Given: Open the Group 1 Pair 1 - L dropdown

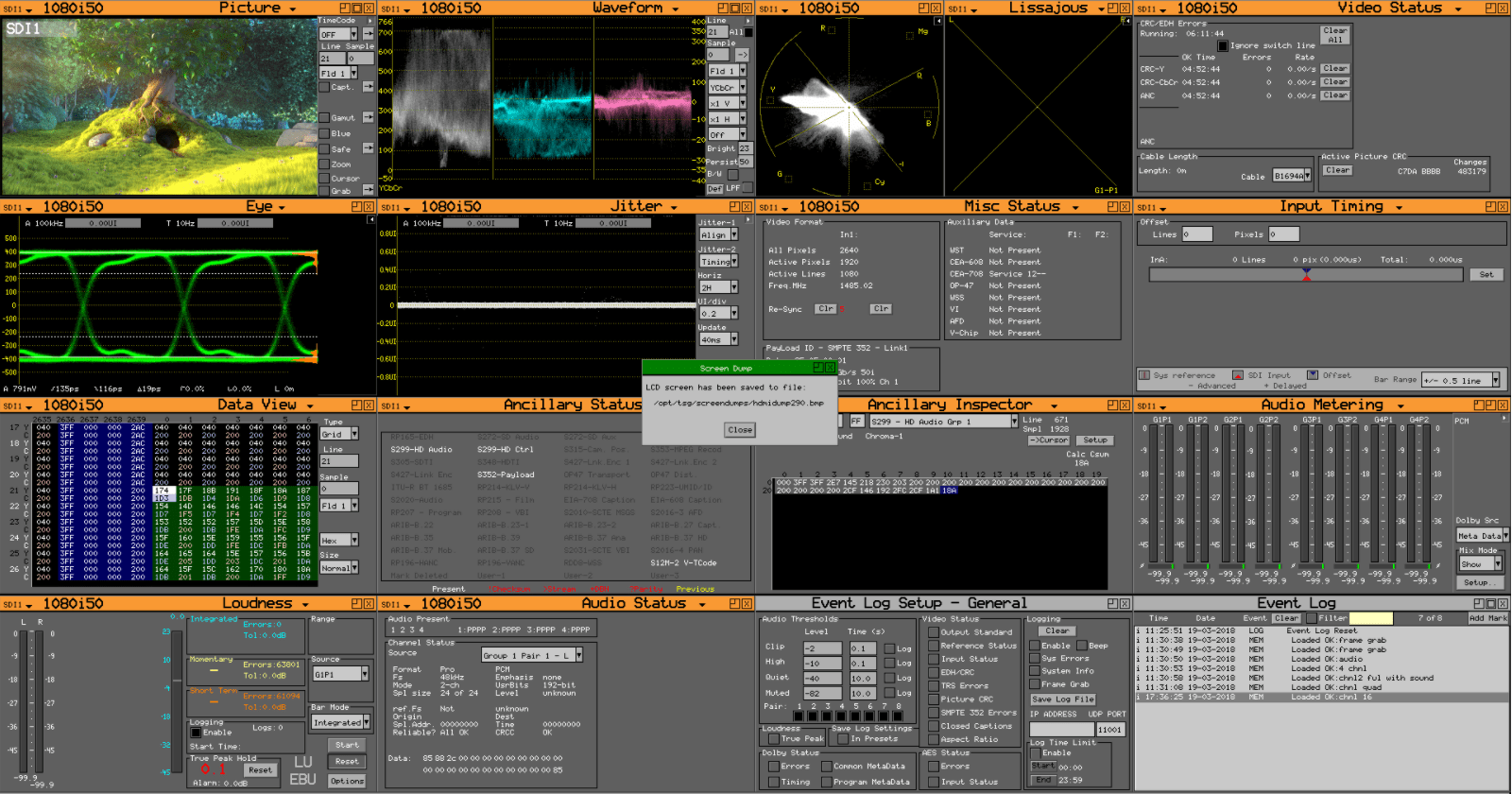Looking at the screenshot, I should 531,655.
